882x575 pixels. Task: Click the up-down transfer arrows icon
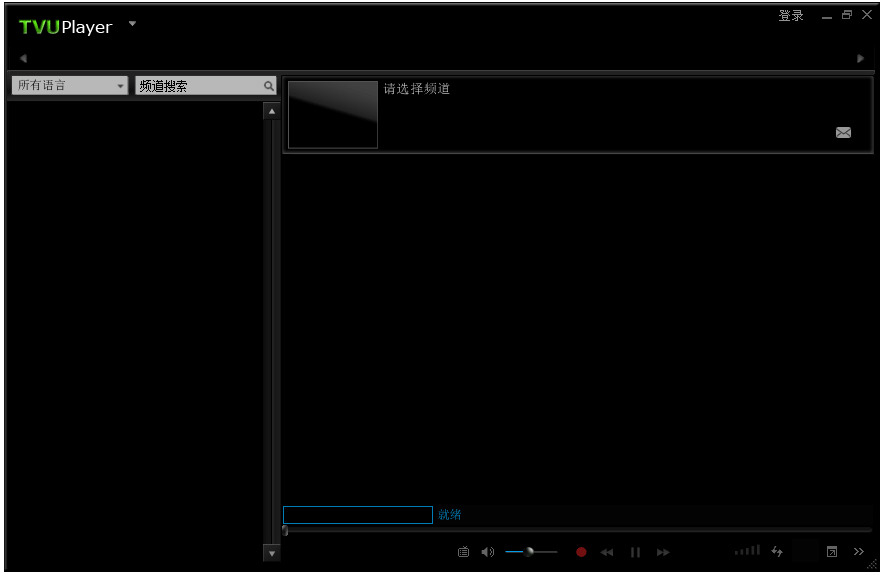tap(777, 551)
